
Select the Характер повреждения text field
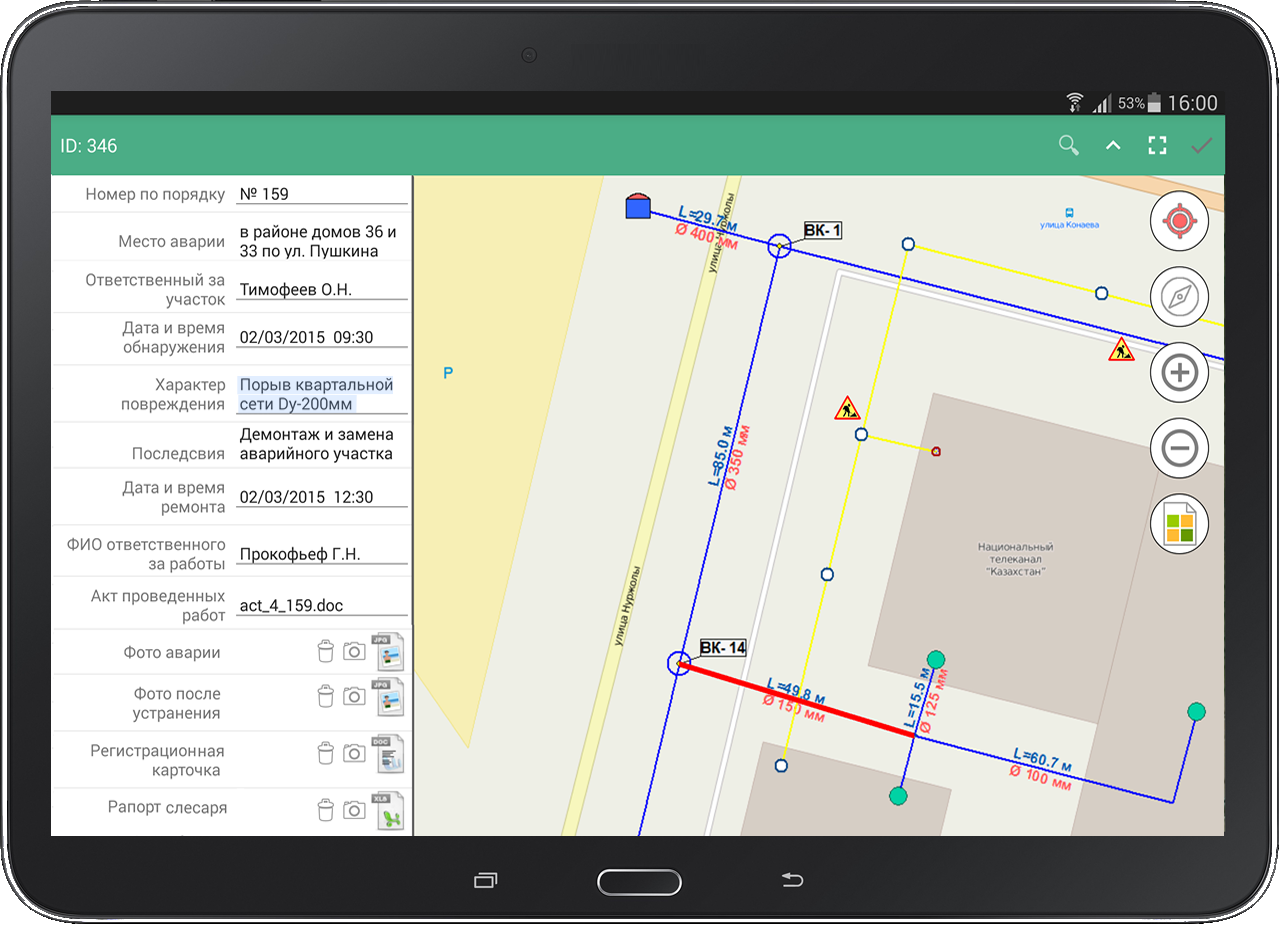coord(316,395)
